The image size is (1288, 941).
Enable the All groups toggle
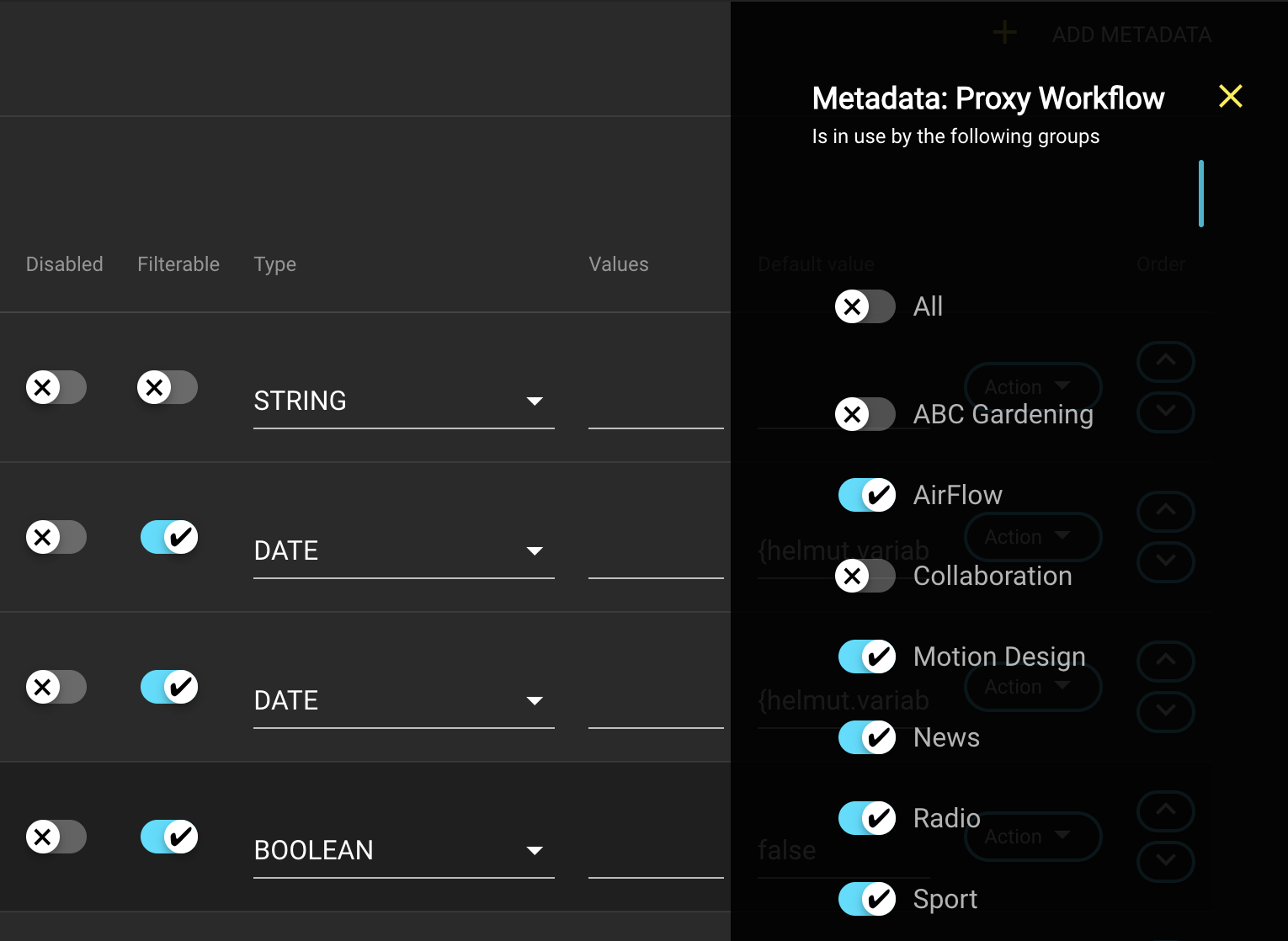click(865, 306)
